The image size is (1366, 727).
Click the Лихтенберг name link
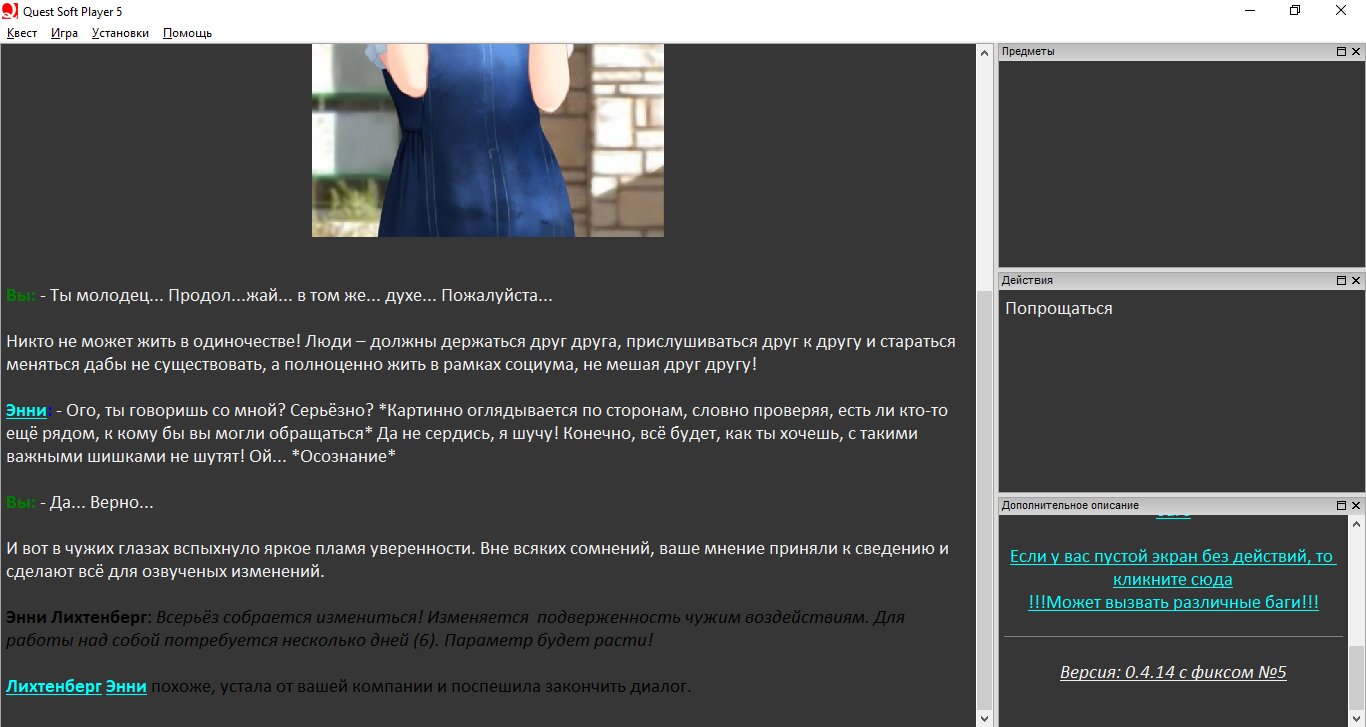53,687
